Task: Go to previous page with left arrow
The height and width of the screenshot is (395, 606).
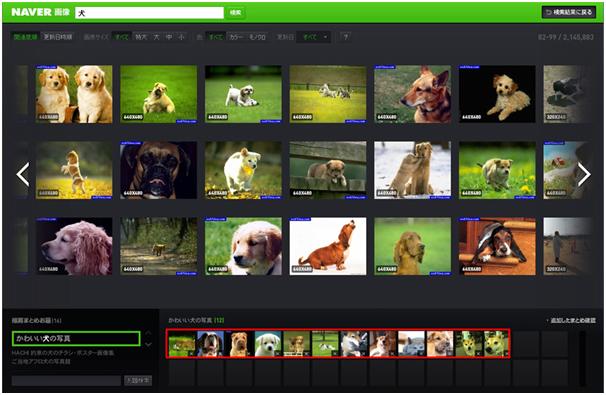Action: point(23,175)
